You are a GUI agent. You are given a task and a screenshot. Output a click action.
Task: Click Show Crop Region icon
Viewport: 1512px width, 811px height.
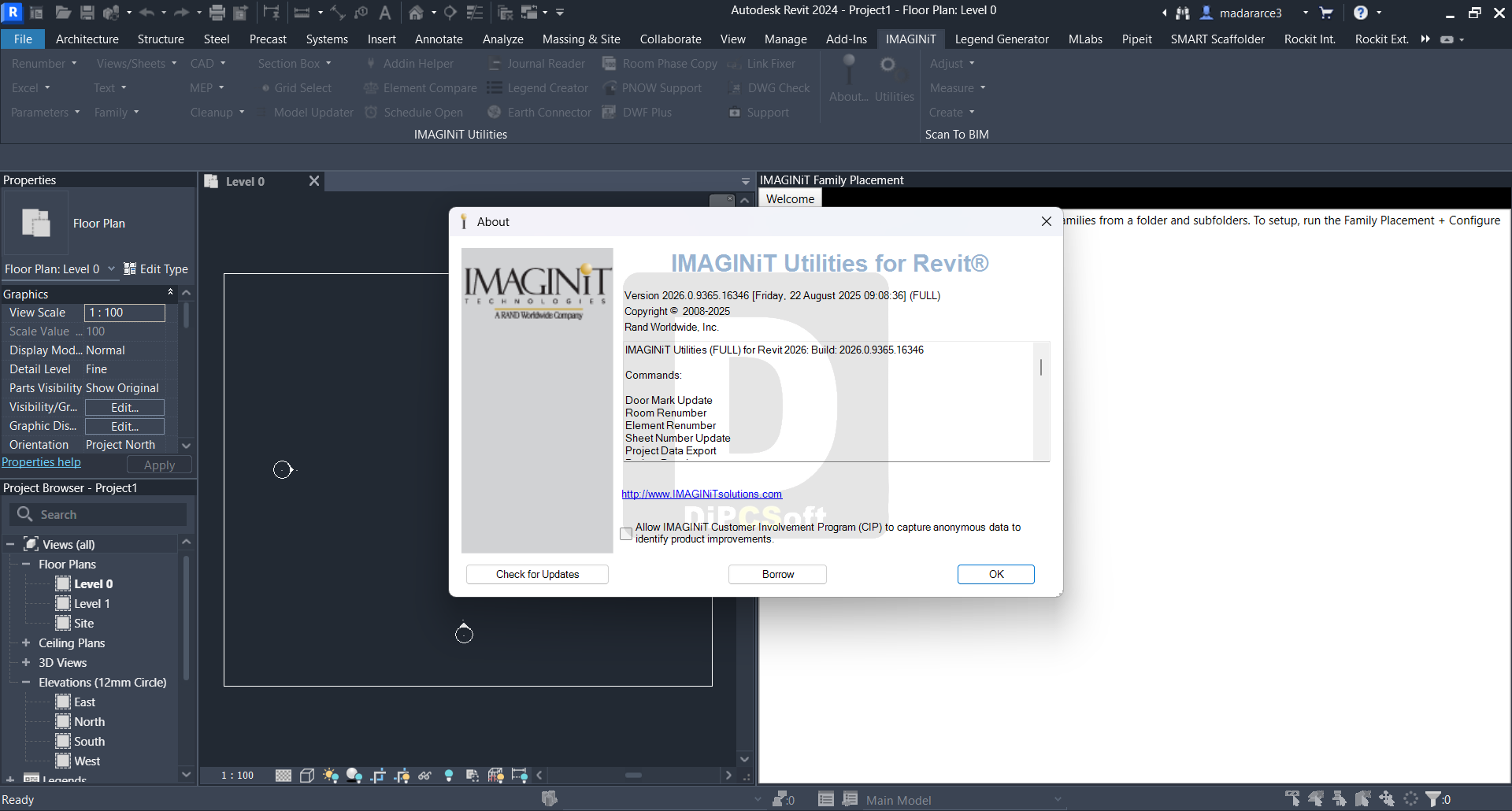pos(402,776)
